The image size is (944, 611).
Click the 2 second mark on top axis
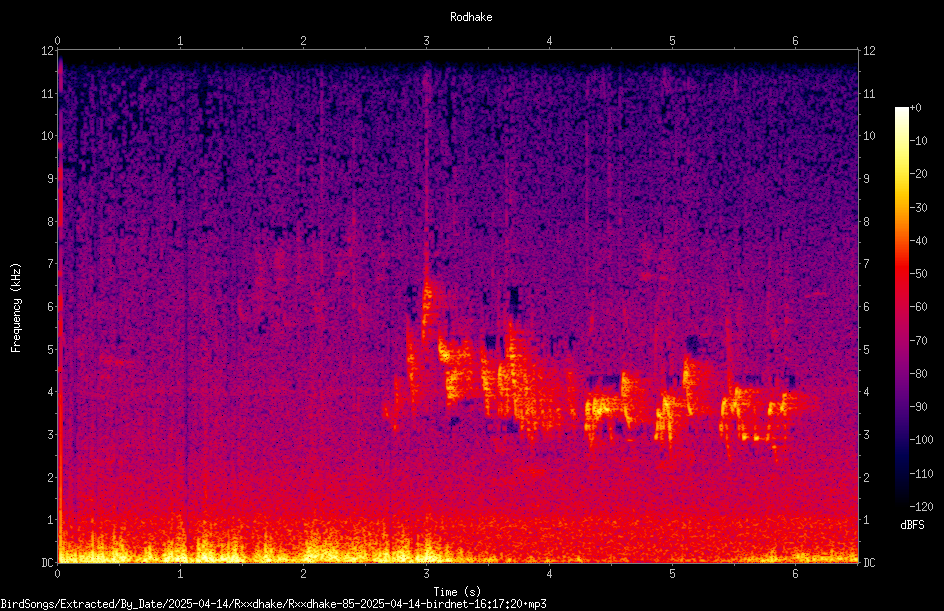[303, 41]
